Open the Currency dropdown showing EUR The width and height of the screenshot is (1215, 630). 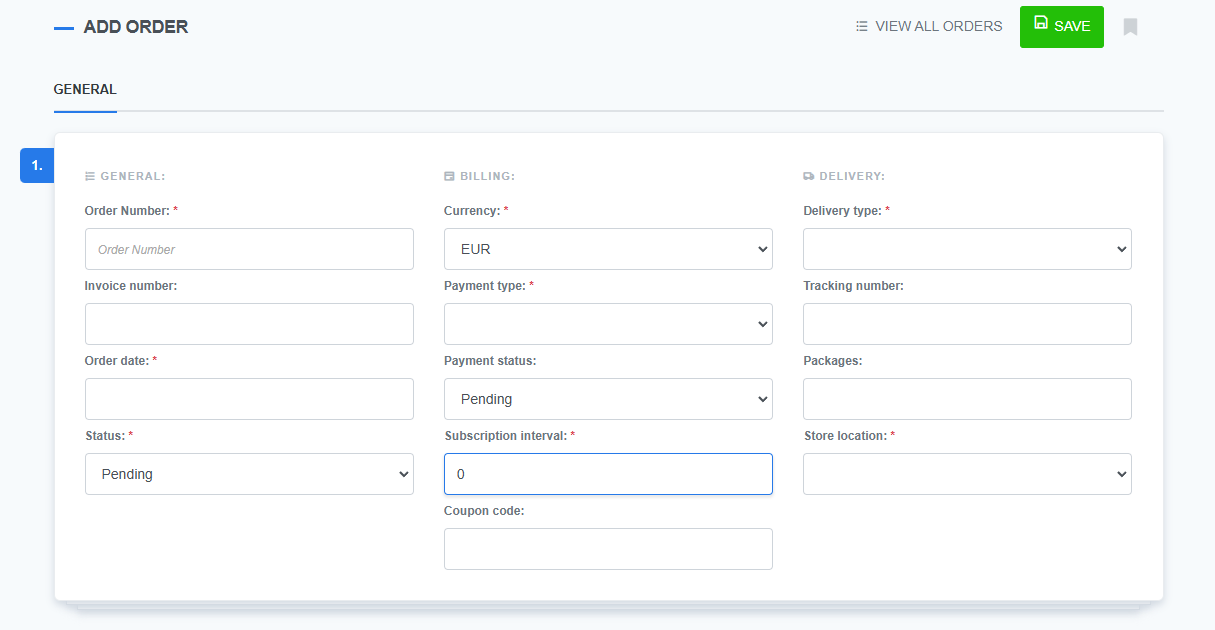pyautogui.click(x=608, y=249)
